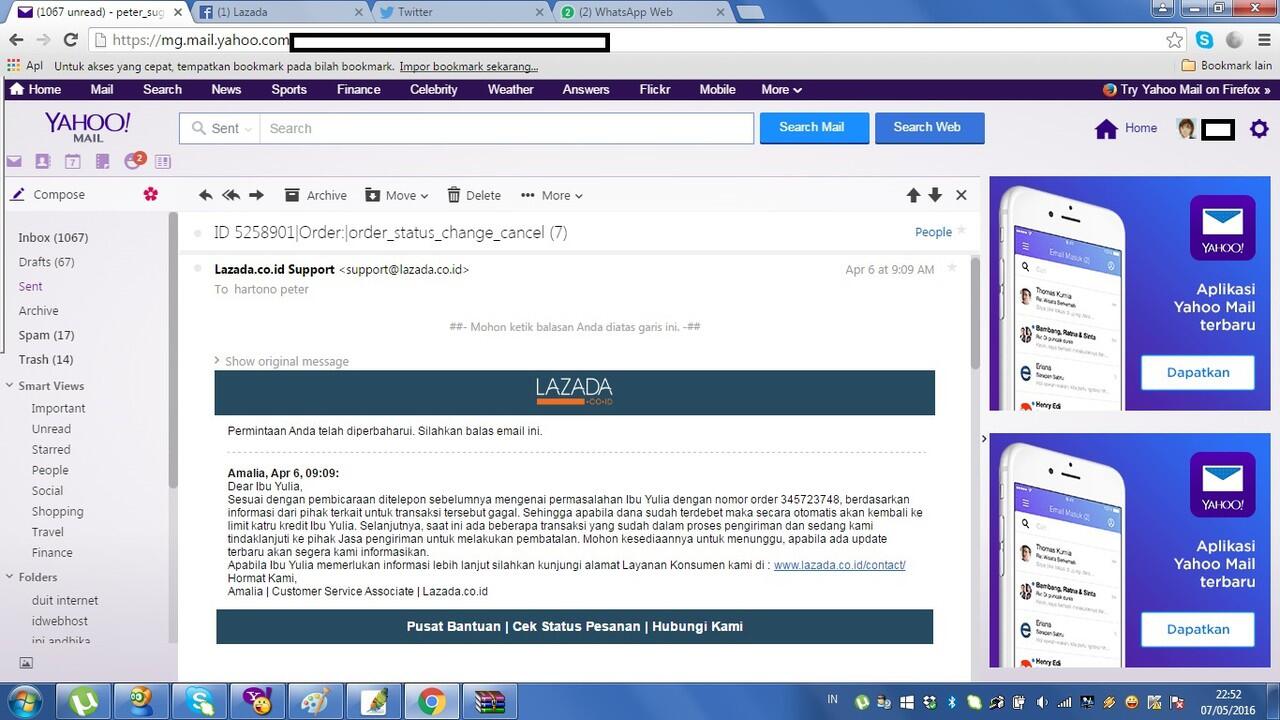The height and width of the screenshot is (720, 1280).
Task: Archive the open Lazada message
Action: [315, 195]
